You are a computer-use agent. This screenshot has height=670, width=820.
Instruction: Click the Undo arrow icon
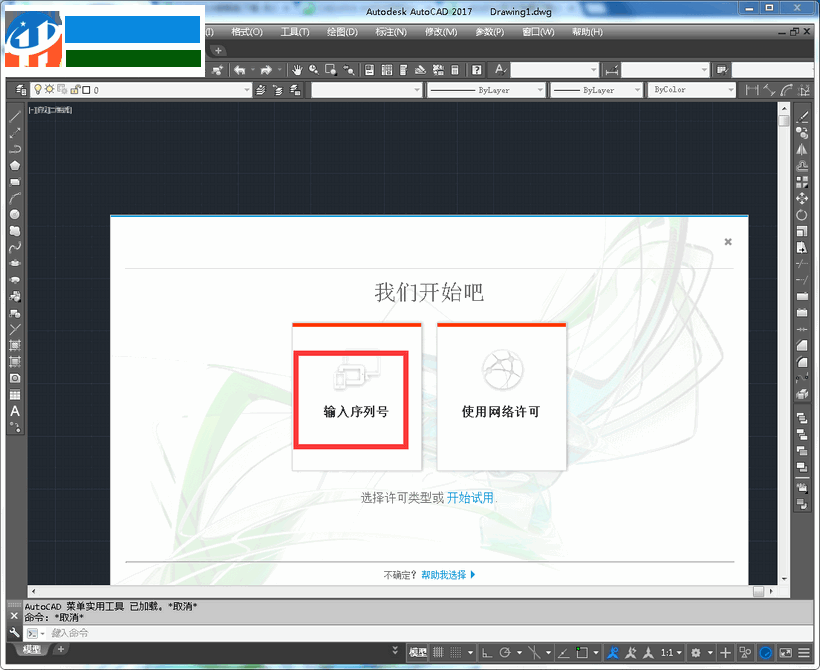coord(239,70)
